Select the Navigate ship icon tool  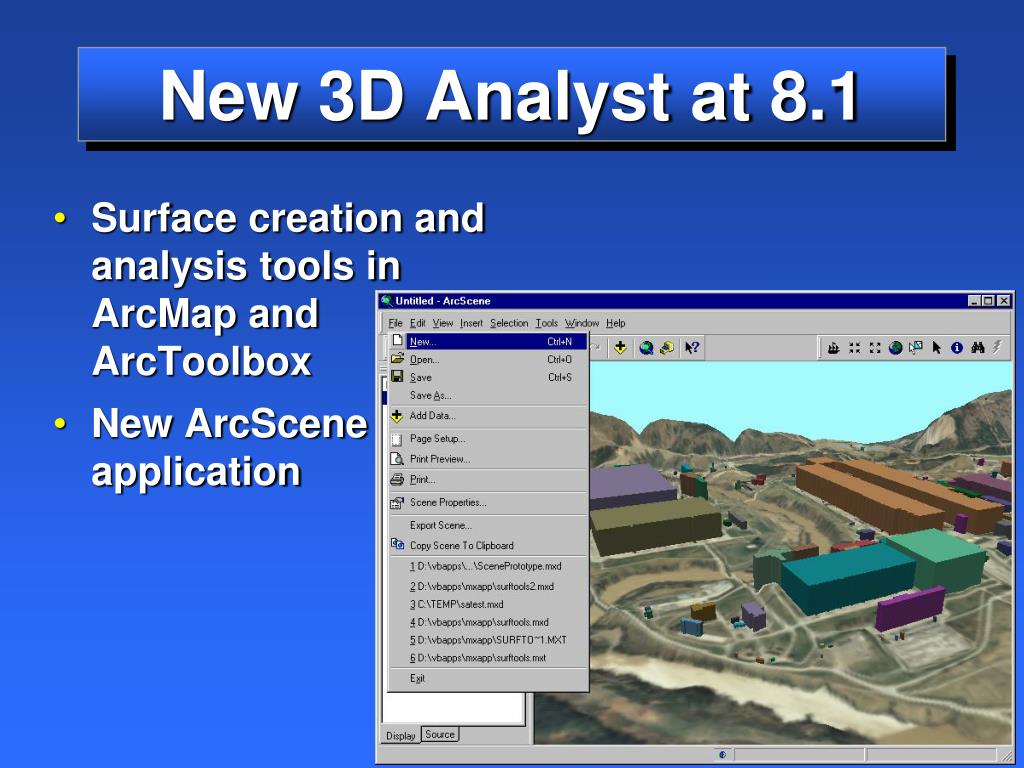tap(833, 348)
